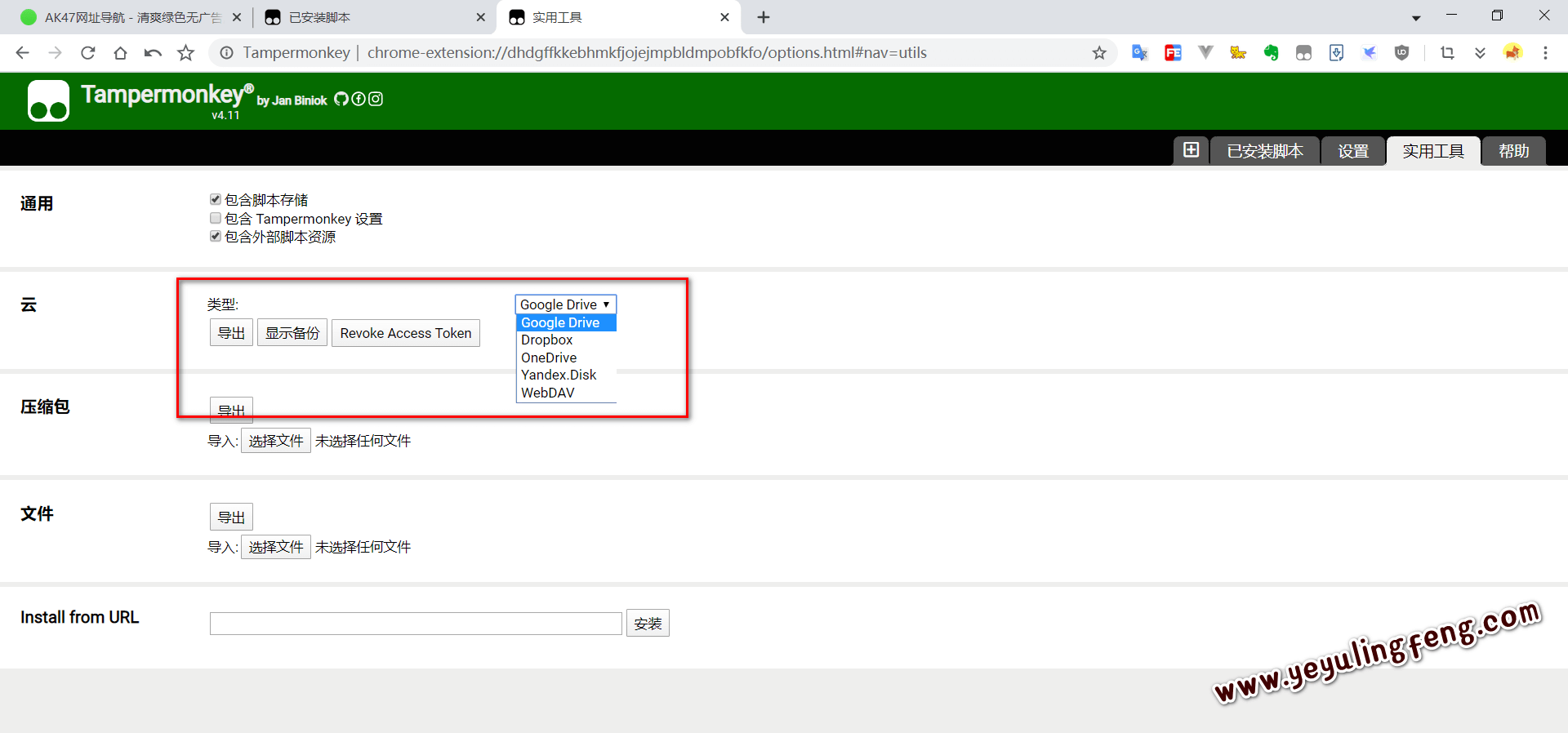
Task: Click the undo-close-tab arrow icon
Action: [x=153, y=53]
